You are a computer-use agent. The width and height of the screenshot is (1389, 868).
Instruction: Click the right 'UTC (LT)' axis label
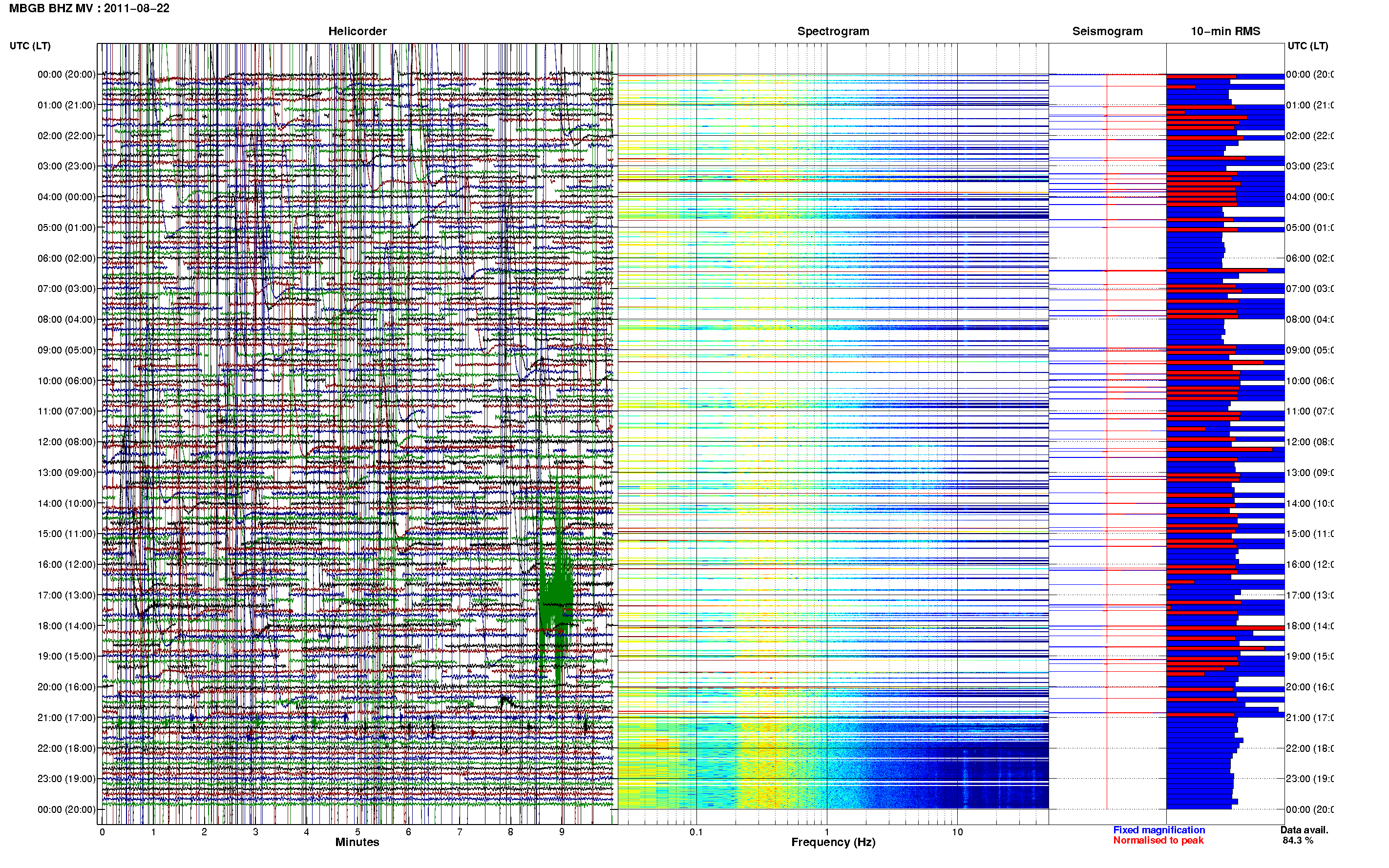click(x=1307, y=46)
